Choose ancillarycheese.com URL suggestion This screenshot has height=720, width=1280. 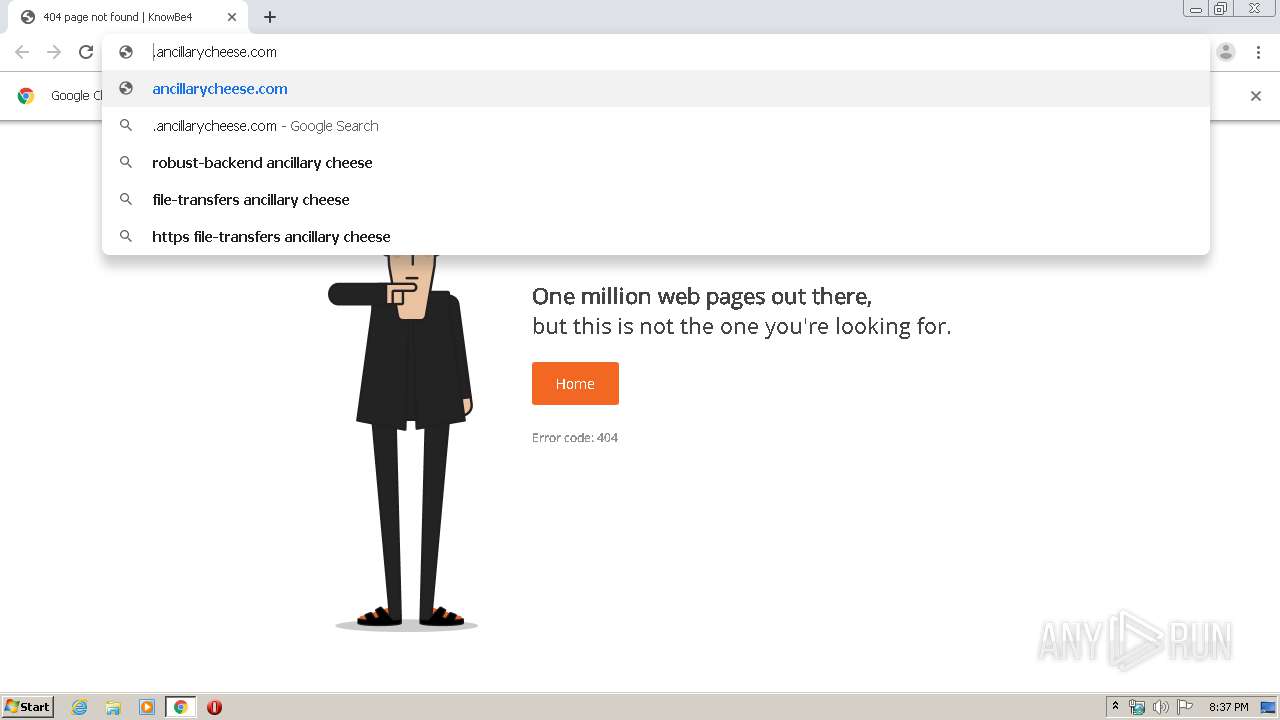pos(655,89)
